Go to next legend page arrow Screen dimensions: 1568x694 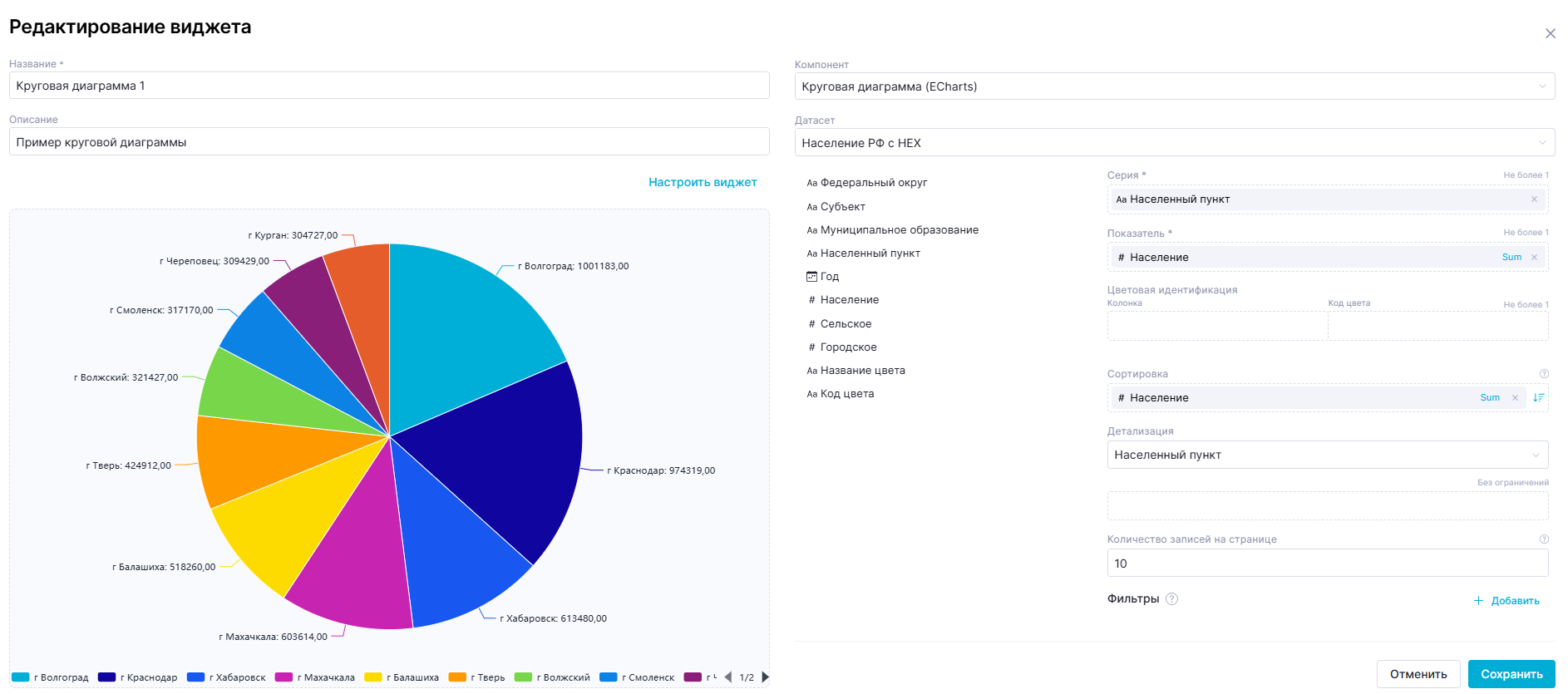click(765, 677)
